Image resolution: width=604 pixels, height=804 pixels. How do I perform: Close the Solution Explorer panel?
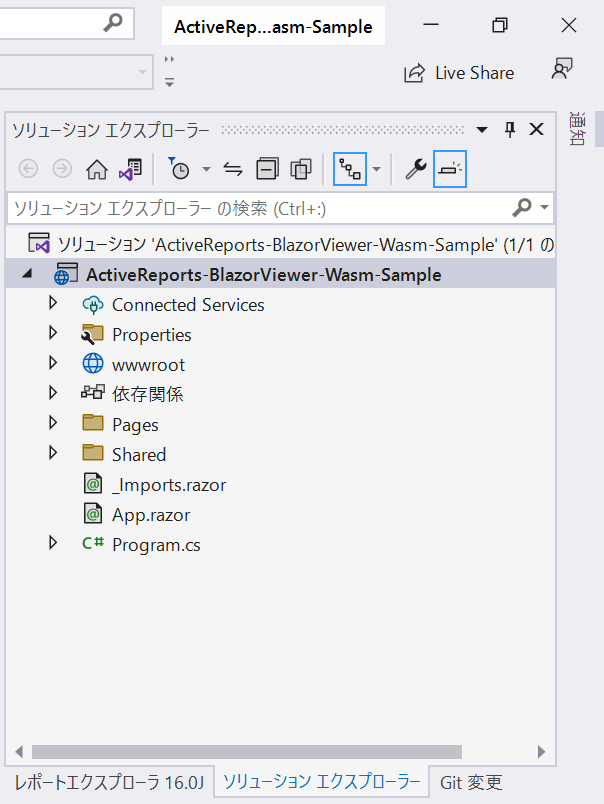[x=536, y=129]
